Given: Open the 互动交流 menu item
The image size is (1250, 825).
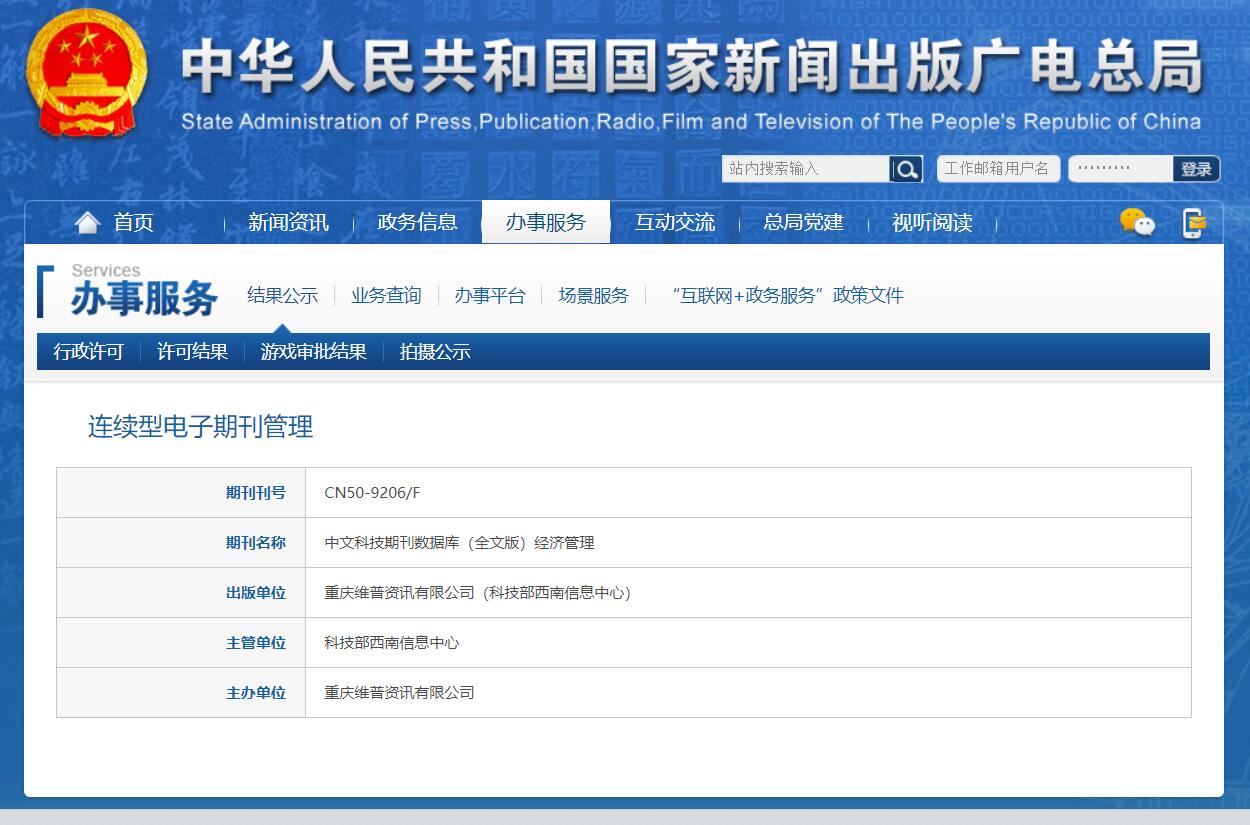Looking at the screenshot, I should pos(674,222).
